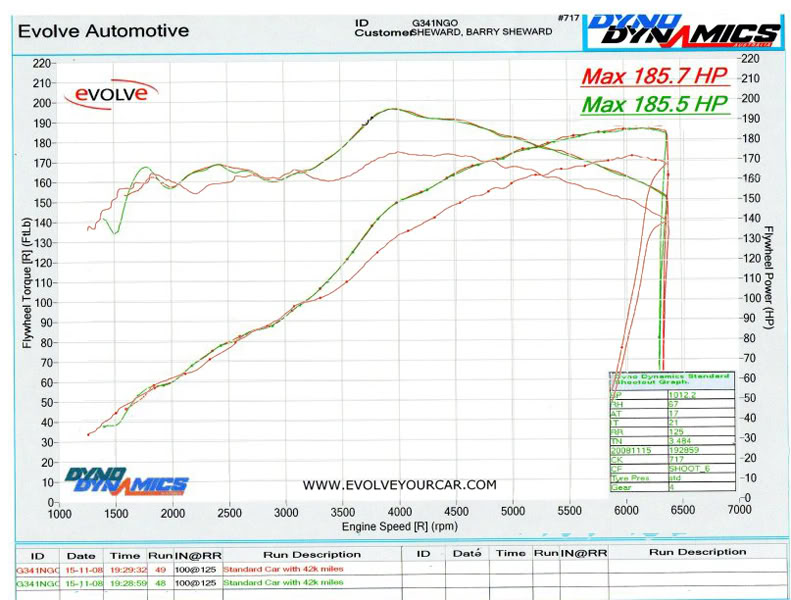The image size is (791, 600).
Task: Click the SHOOT_6 value in info box
Action: (688, 468)
